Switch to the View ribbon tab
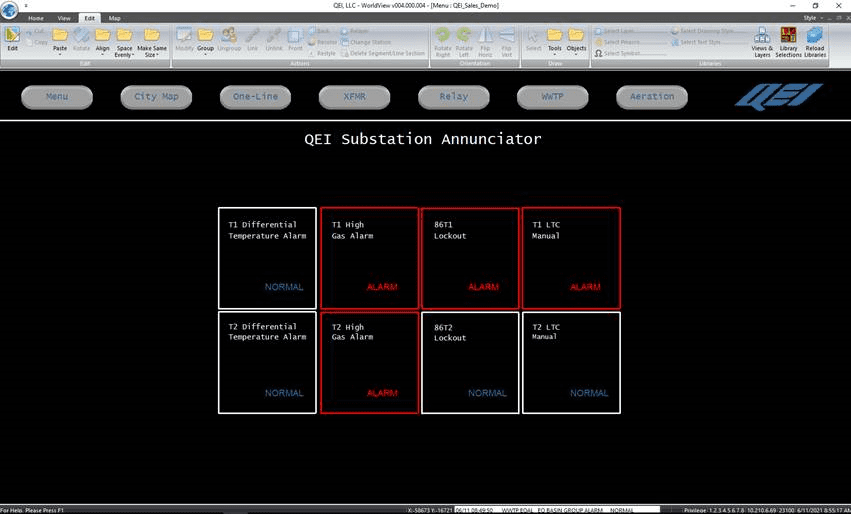This screenshot has width=851, height=514. coord(64,18)
